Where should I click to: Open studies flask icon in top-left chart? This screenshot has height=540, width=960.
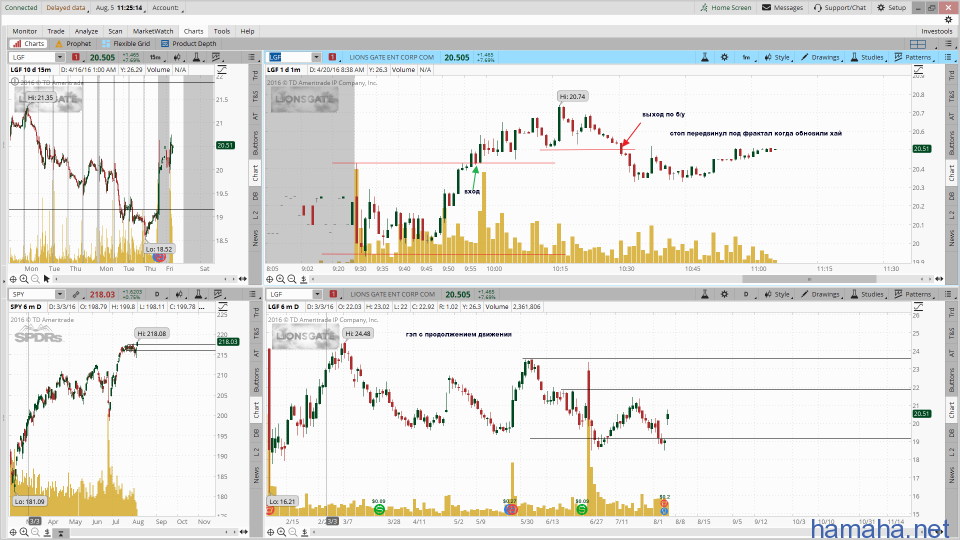tap(197, 57)
